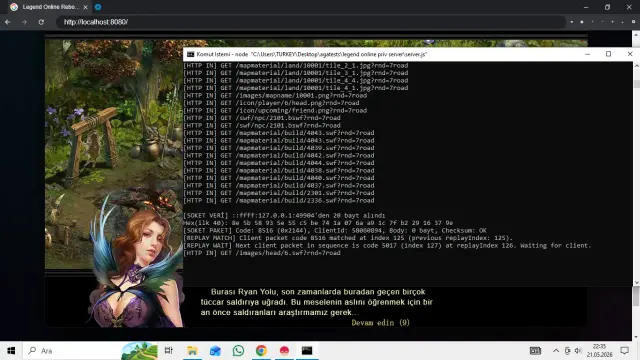Click the console line for images/head/6.swf

(262, 253)
